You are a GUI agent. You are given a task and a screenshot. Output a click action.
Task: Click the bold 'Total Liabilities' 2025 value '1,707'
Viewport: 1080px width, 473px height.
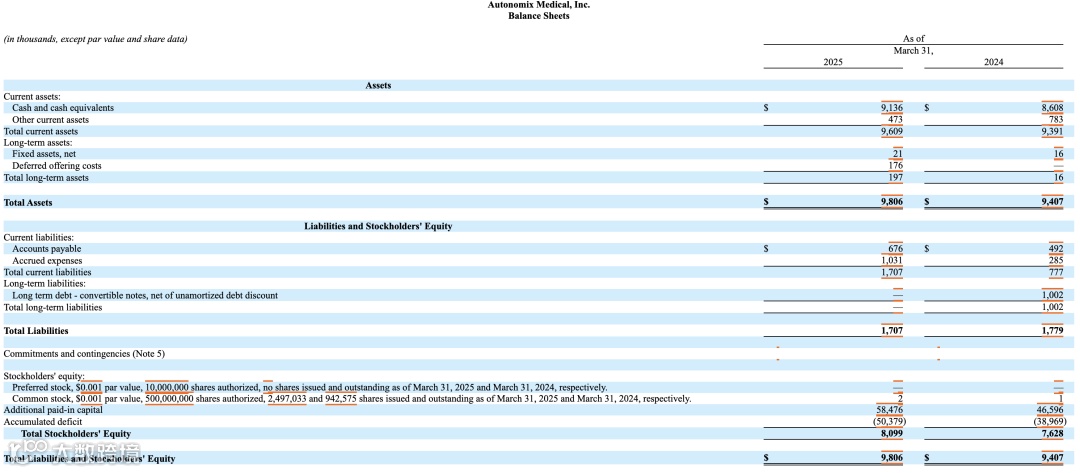(891, 331)
